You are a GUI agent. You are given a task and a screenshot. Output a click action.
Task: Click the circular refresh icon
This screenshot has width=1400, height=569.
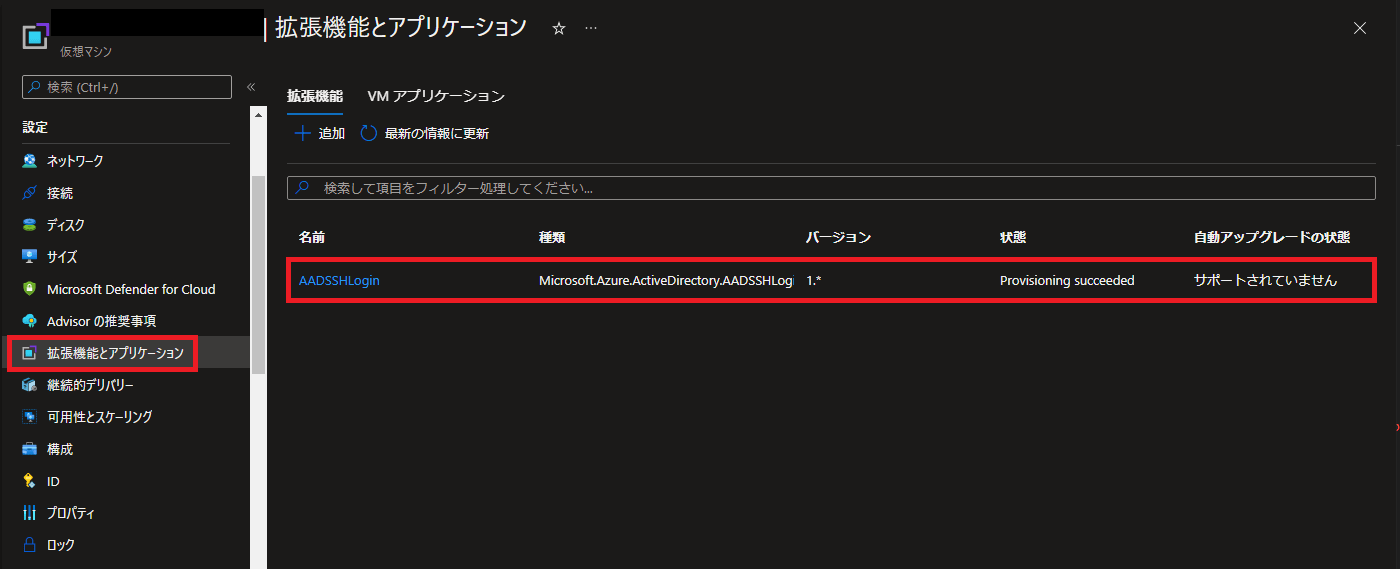pyautogui.click(x=368, y=133)
